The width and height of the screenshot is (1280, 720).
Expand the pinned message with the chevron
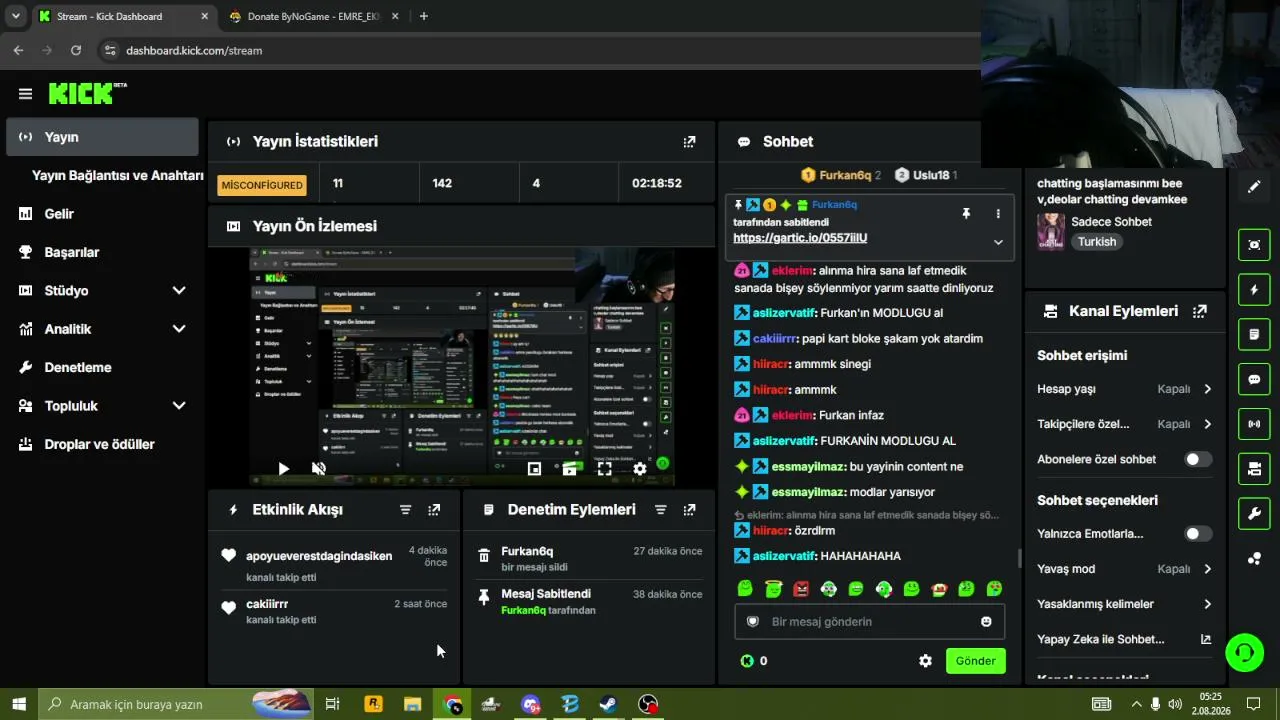[997, 242]
